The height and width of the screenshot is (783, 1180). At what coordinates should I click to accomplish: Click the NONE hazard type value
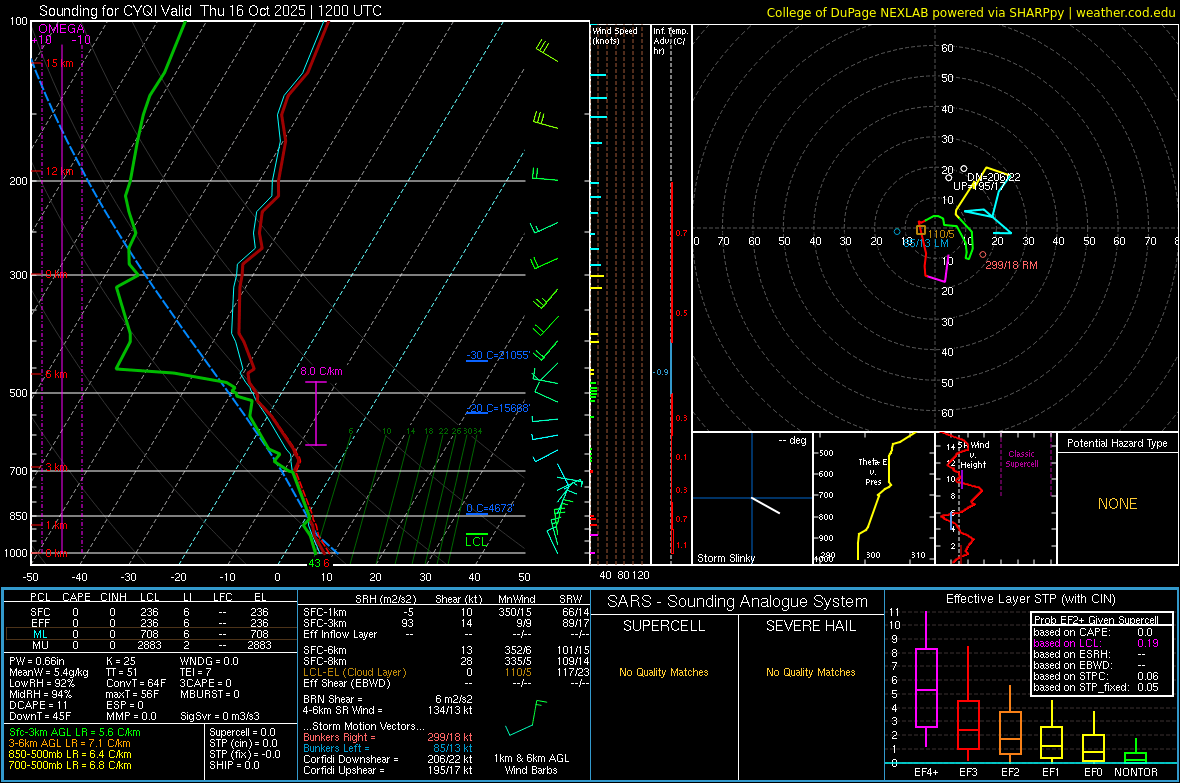(1117, 504)
